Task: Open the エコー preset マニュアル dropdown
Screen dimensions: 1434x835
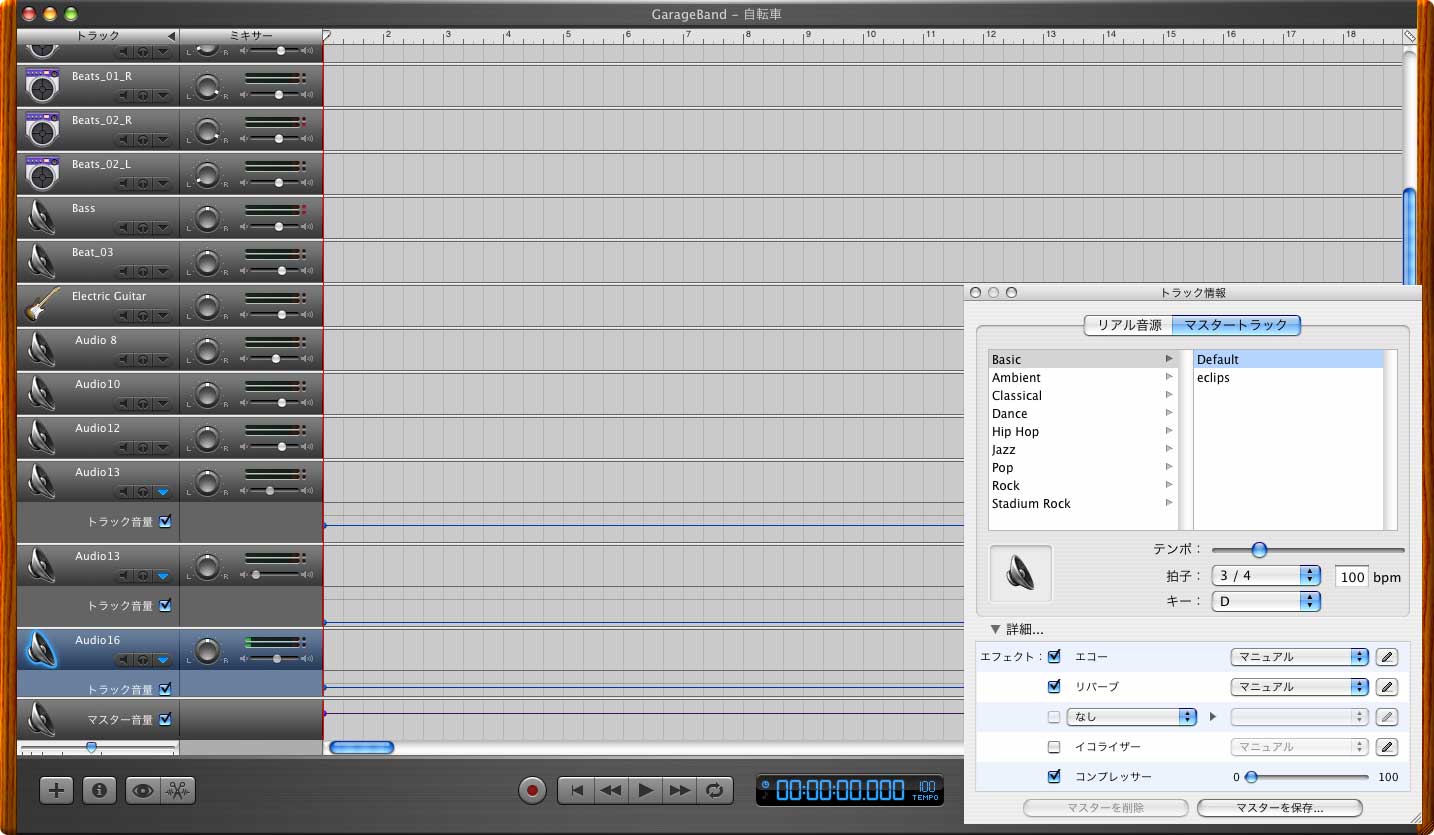Action: [x=1299, y=657]
